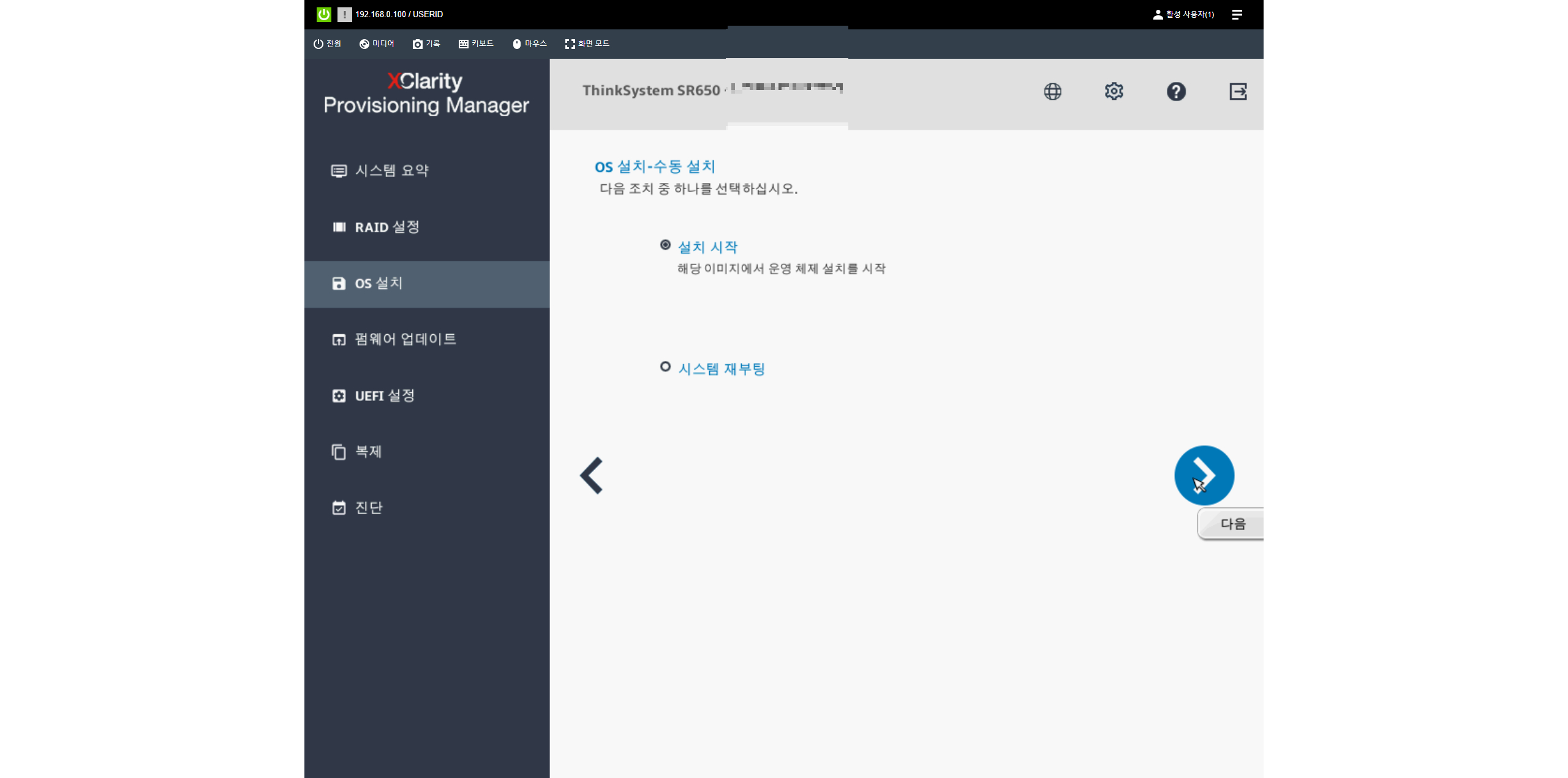Viewport: 1568px width, 778px height.
Task: Select the 시스템 재부팅 radio button
Action: [665, 367]
